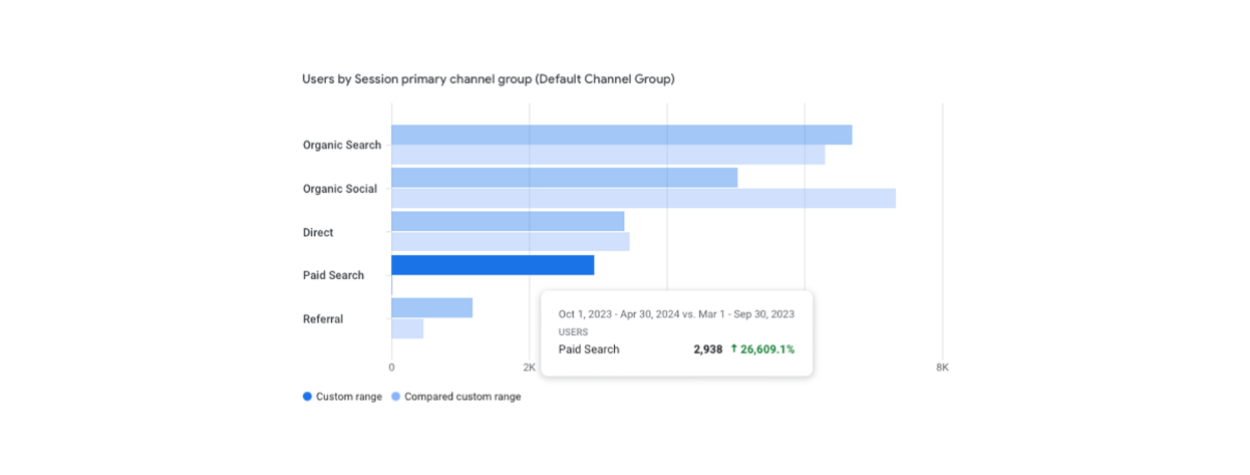This screenshot has width=1250, height=475.
Task: Click the green up arrow in tooltip
Action: [x=734, y=349]
